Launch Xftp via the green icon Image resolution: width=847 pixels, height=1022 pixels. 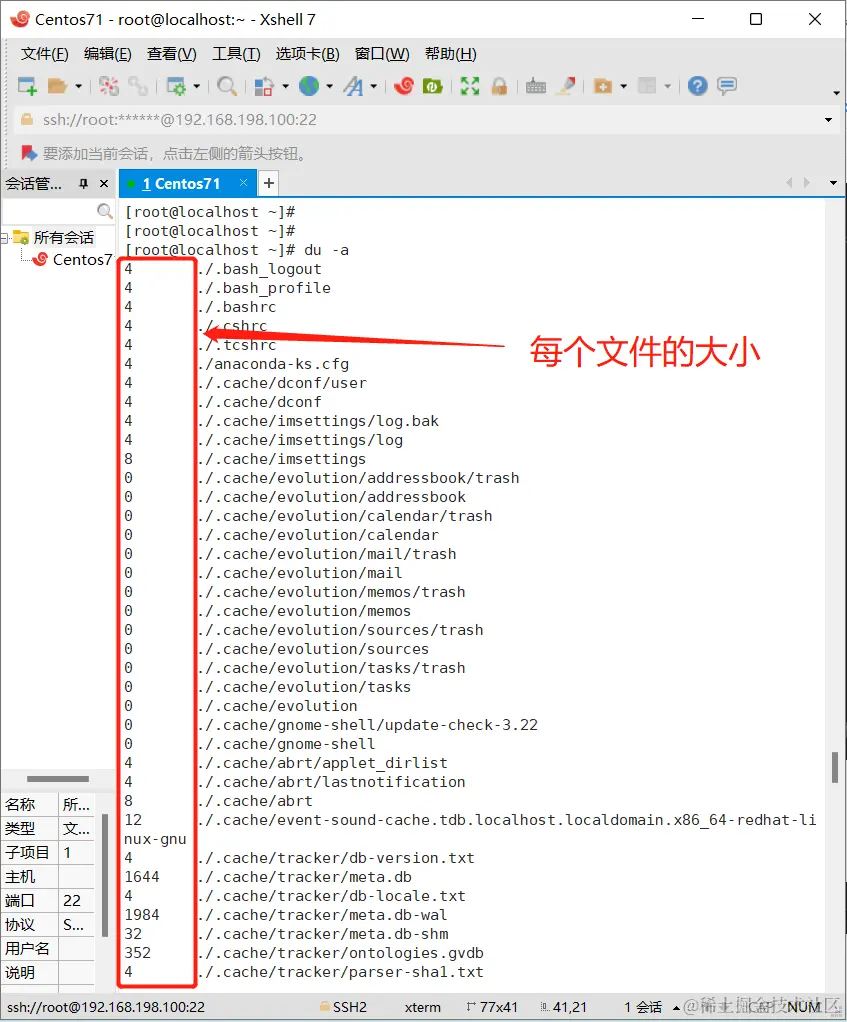coord(433,85)
